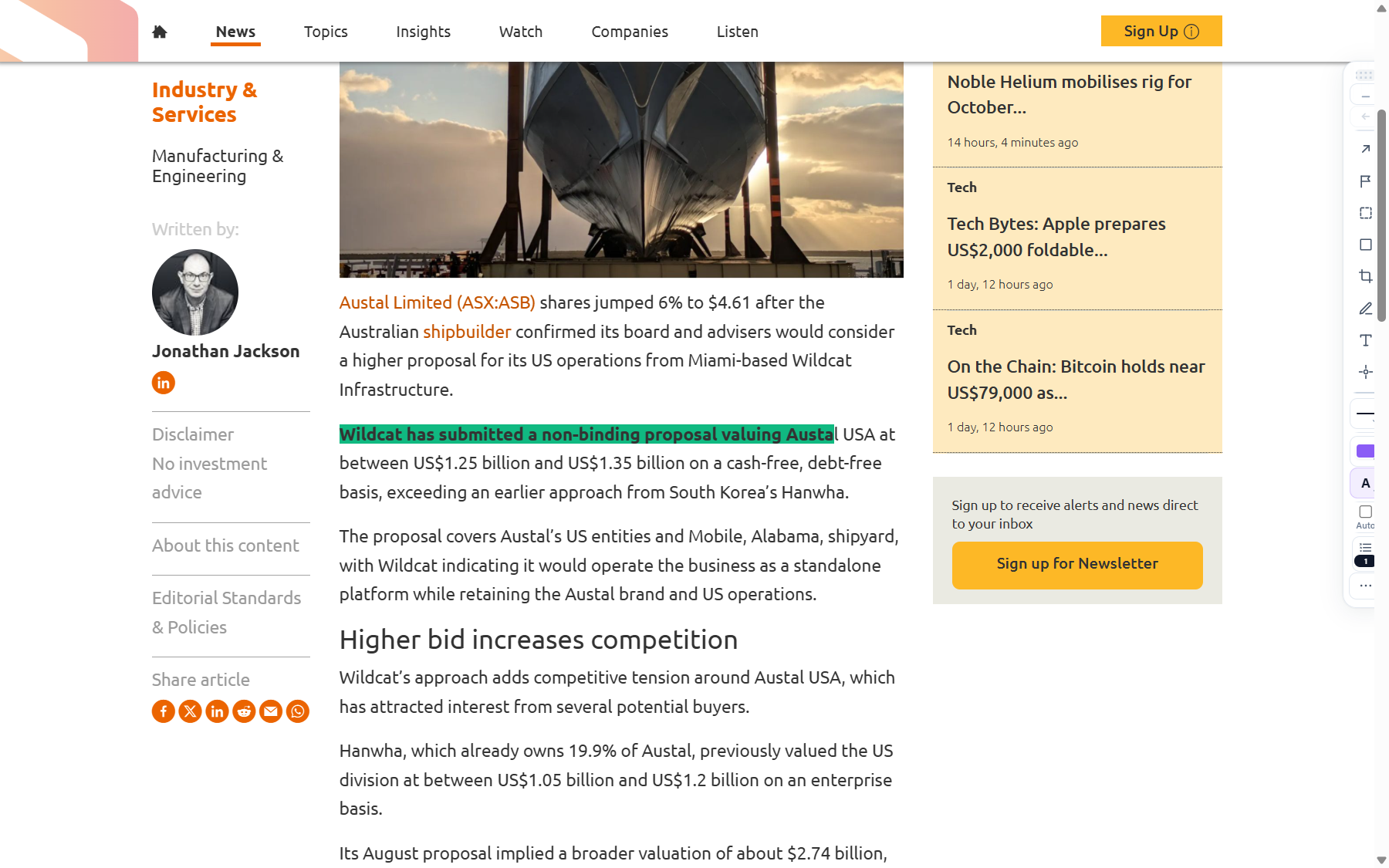Image resolution: width=1389 pixels, height=868 pixels.
Task: Open the line thickness dropdown
Action: 1364,414
